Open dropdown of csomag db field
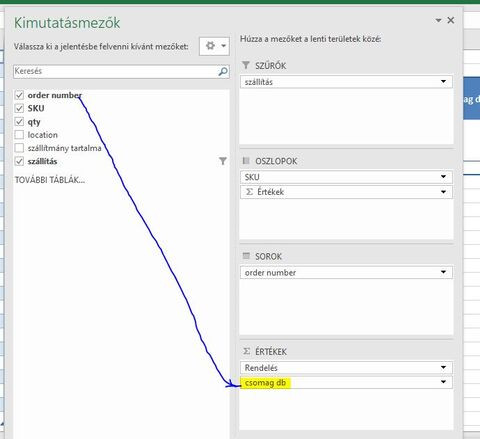Screen dimensions: 480x439 [443, 382]
